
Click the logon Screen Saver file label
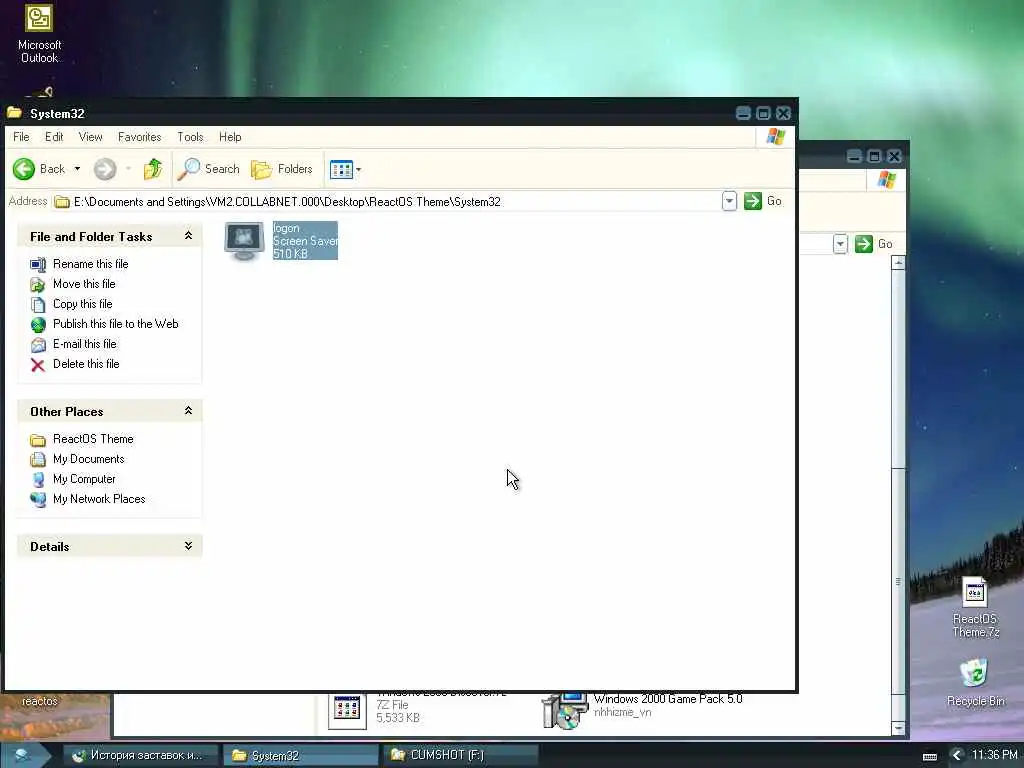(x=305, y=240)
